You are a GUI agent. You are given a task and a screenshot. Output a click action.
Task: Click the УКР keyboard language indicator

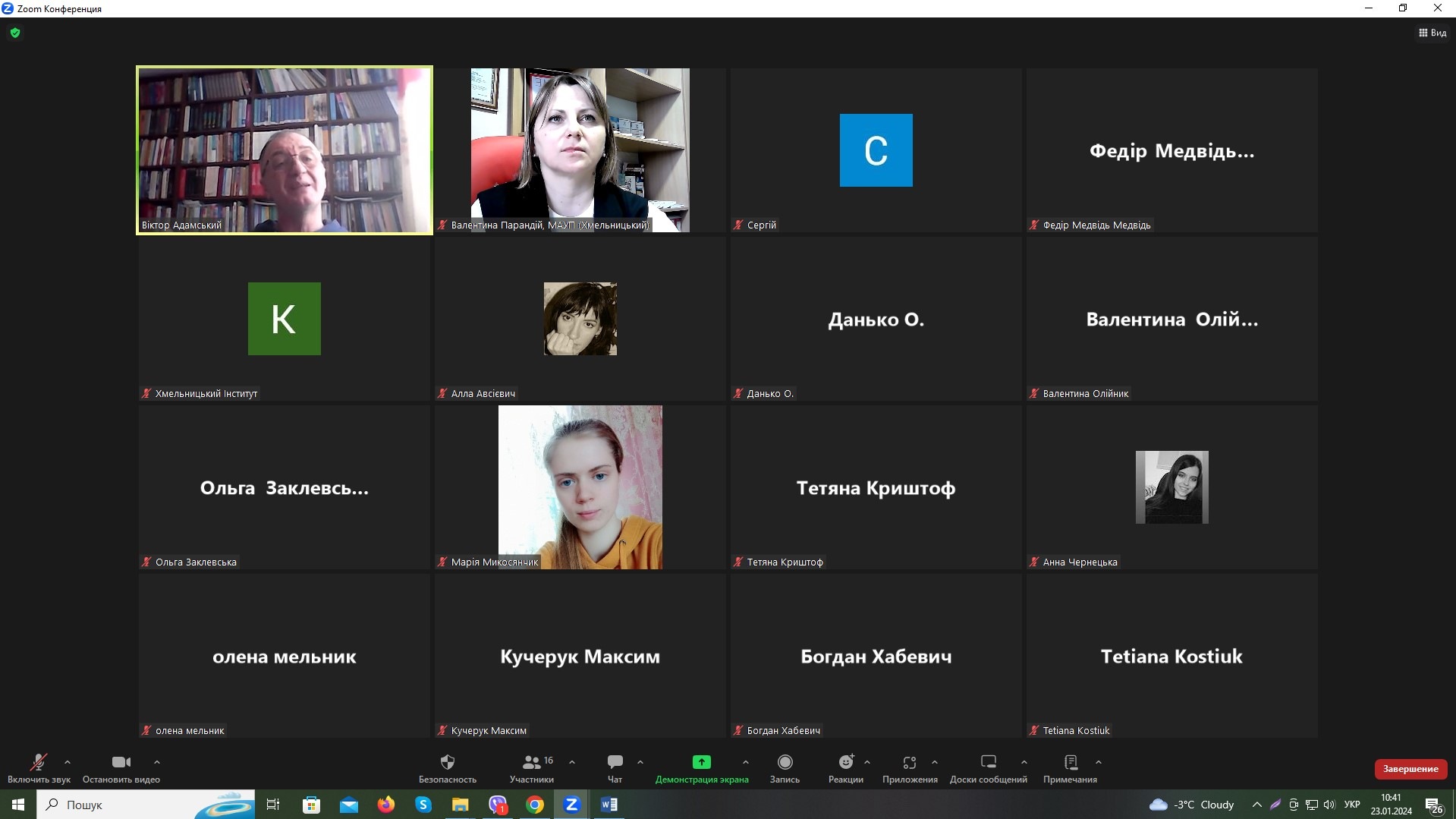click(x=1352, y=805)
